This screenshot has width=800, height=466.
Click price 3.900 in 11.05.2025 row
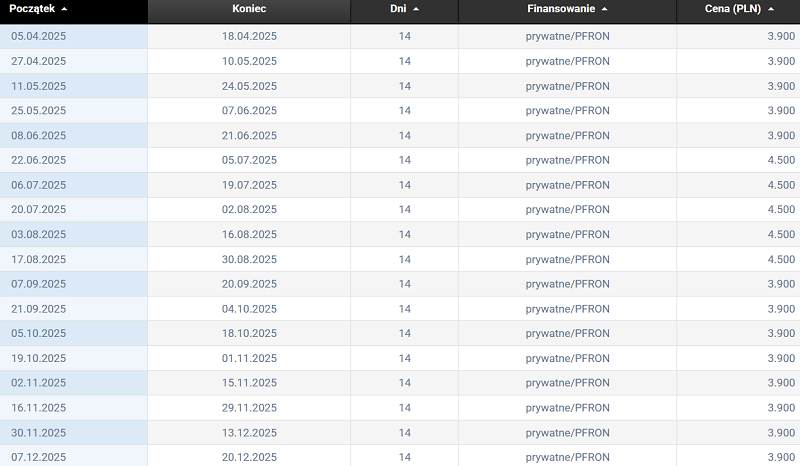point(781,86)
